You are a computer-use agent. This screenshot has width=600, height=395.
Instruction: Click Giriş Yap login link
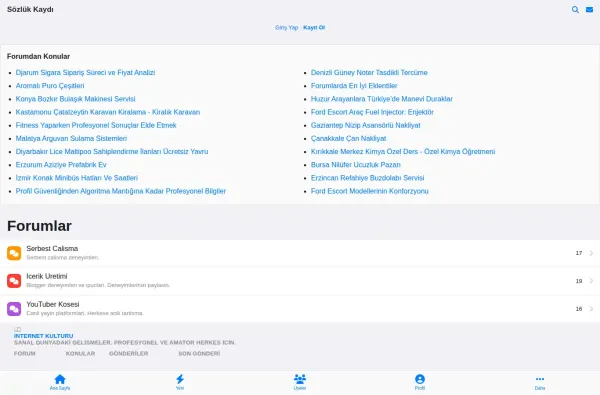pos(286,28)
